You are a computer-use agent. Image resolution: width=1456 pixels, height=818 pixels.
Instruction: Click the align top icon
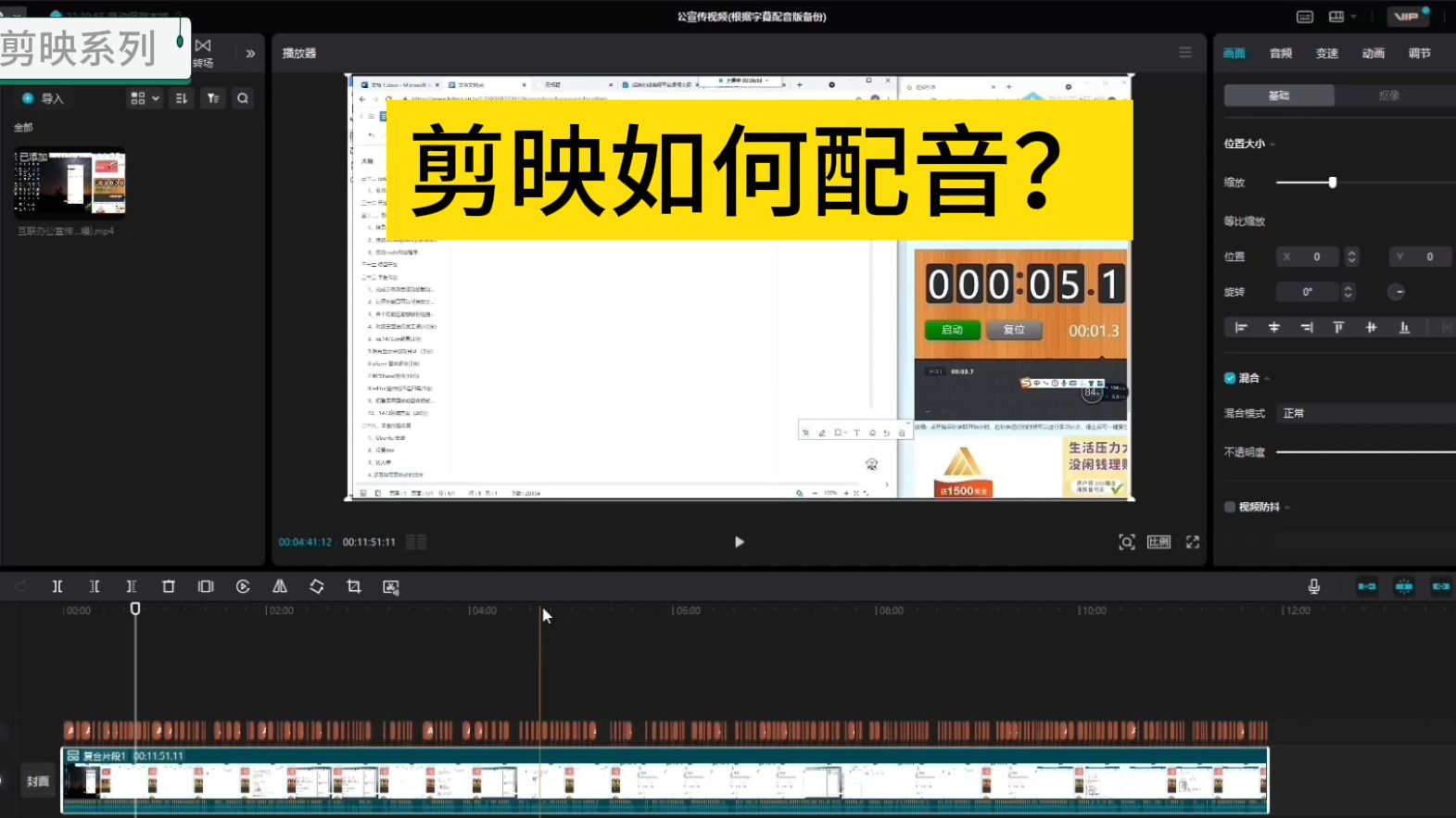[1339, 327]
